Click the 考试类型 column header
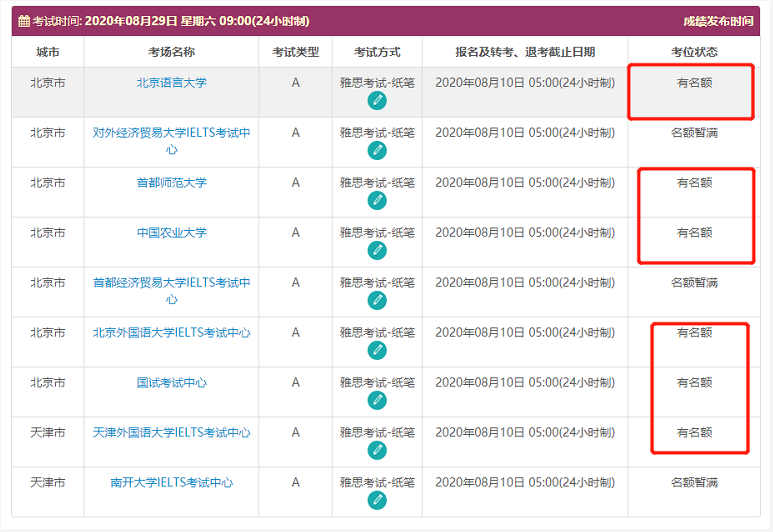Image resolution: width=773 pixels, height=532 pixels. pos(296,52)
